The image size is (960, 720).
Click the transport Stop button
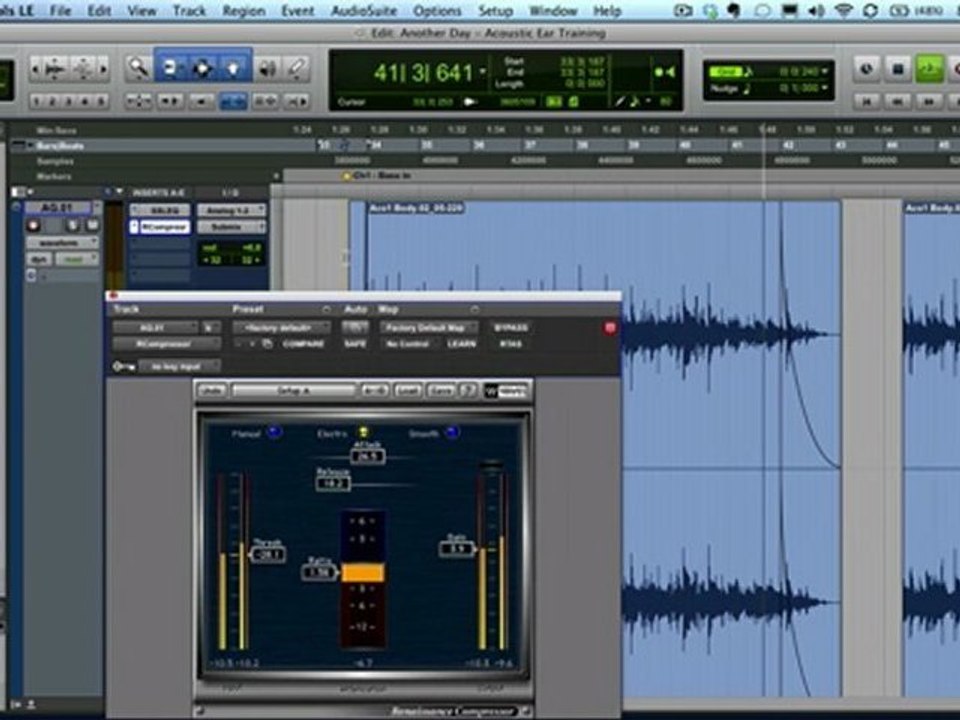point(898,69)
